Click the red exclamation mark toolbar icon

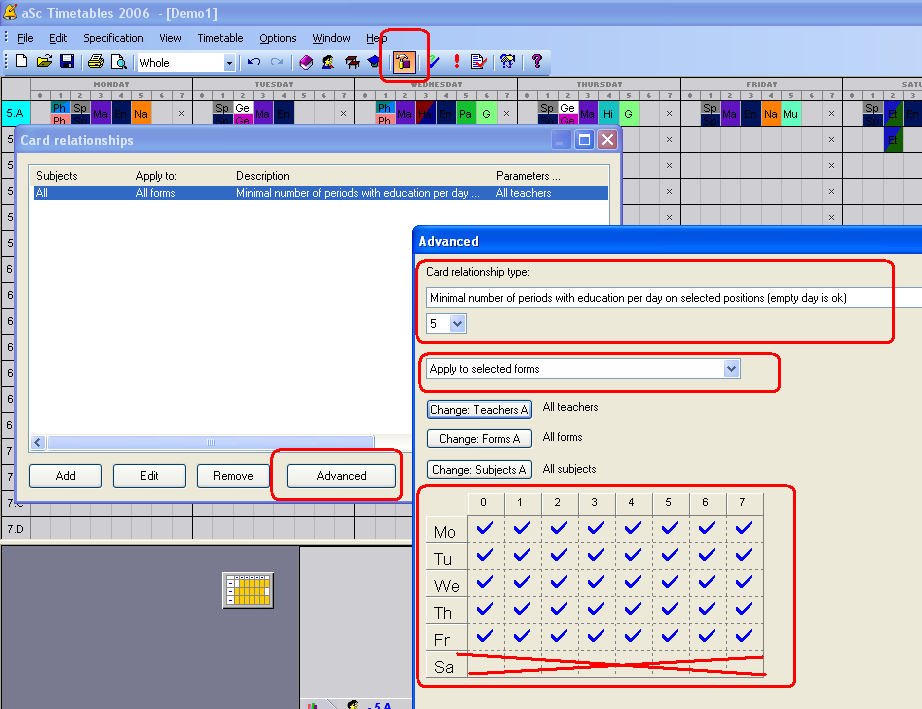457,62
